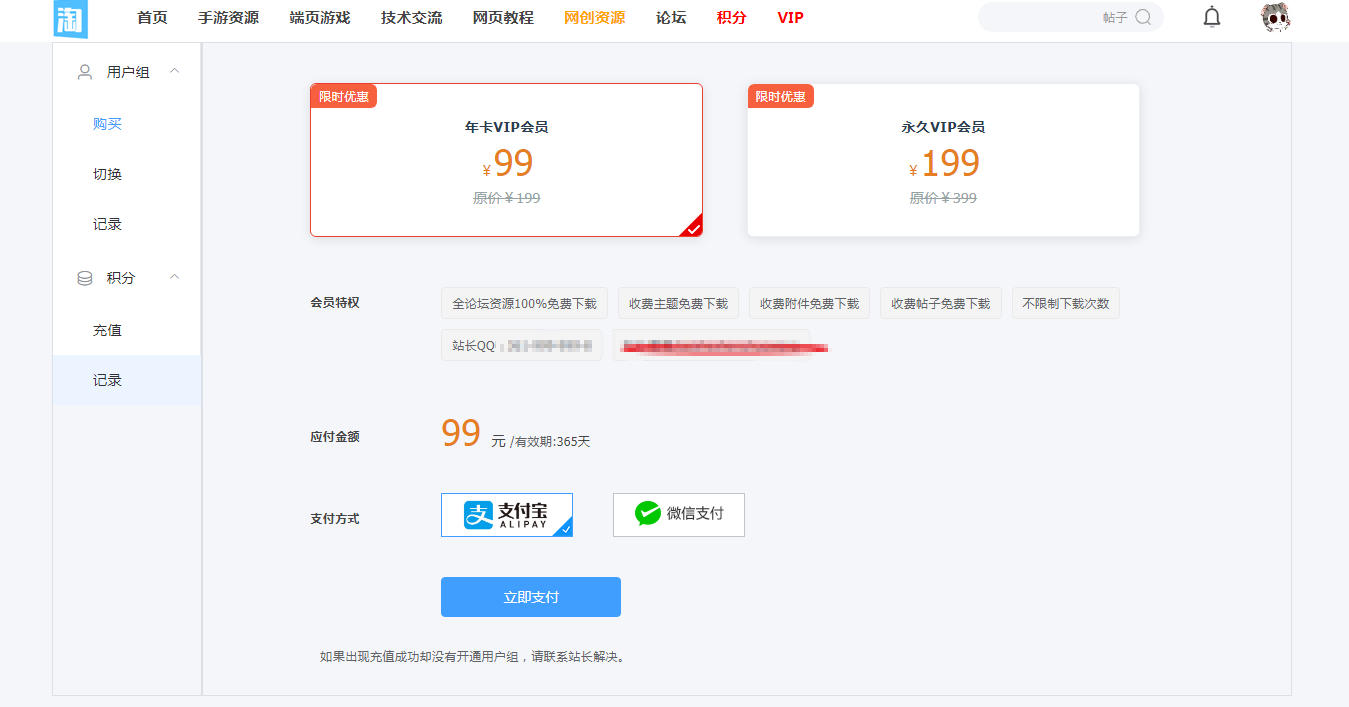Open the user avatar profile menu
The height and width of the screenshot is (707, 1349).
pos(1275,17)
